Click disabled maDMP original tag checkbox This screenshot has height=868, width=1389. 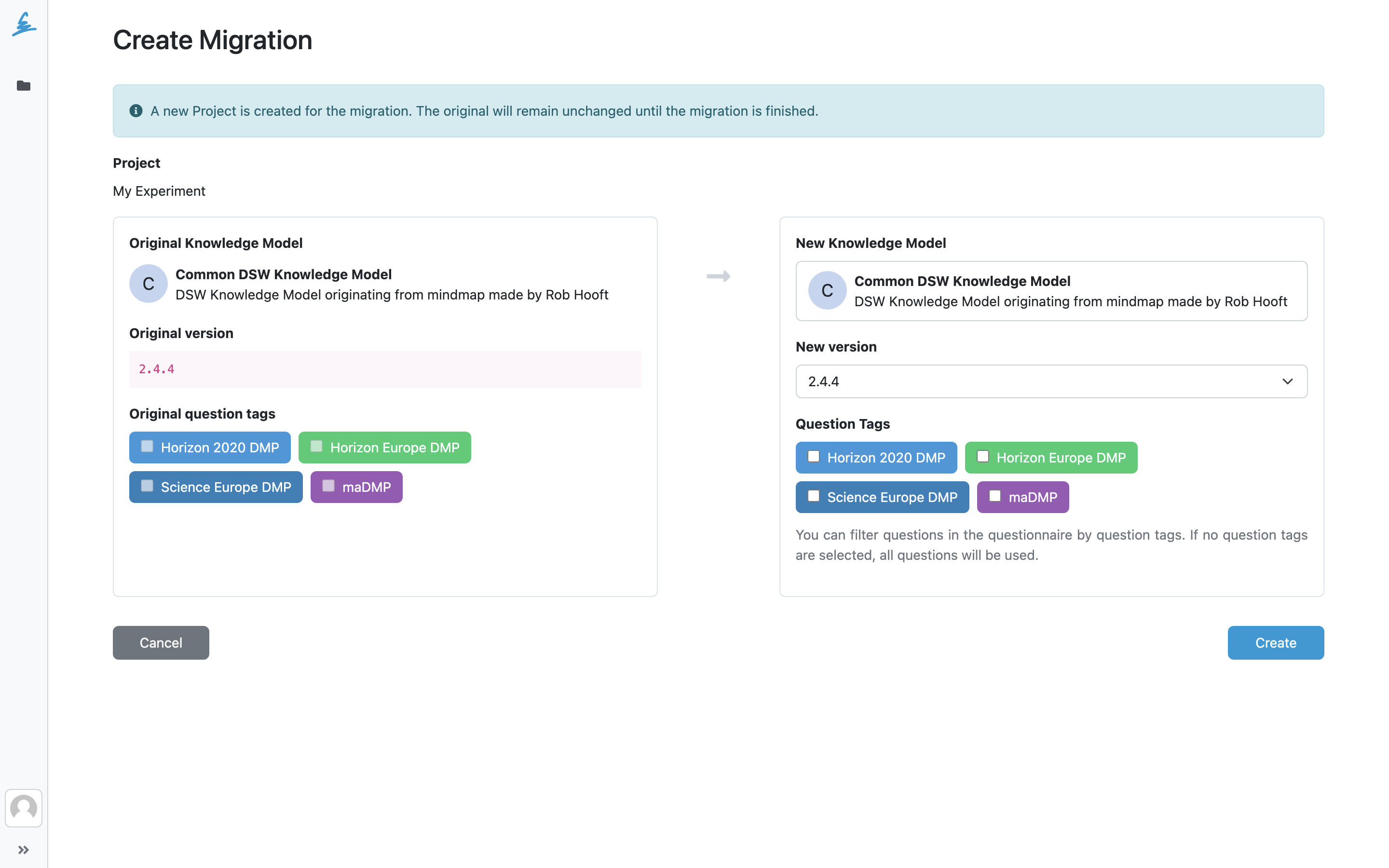(328, 486)
